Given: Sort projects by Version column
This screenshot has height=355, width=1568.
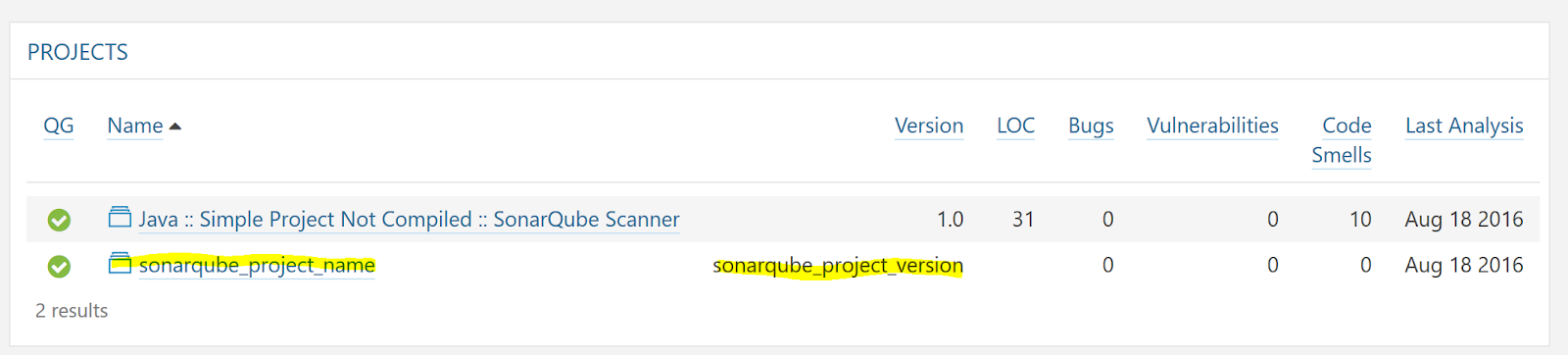Looking at the screenshot, I should [x=929, y=126].
